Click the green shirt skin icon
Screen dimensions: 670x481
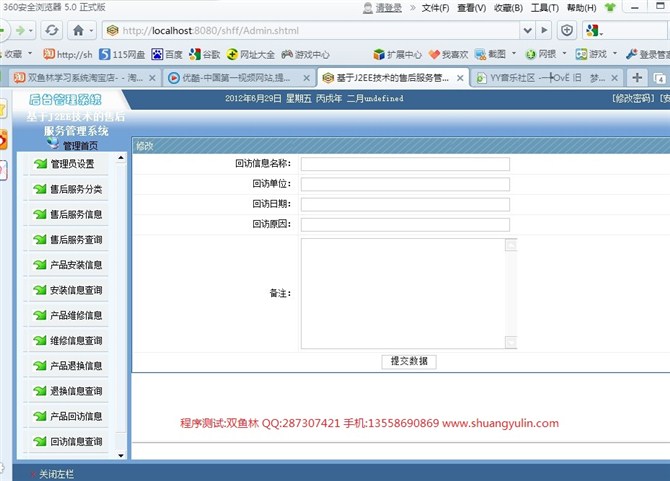[610, 7]
